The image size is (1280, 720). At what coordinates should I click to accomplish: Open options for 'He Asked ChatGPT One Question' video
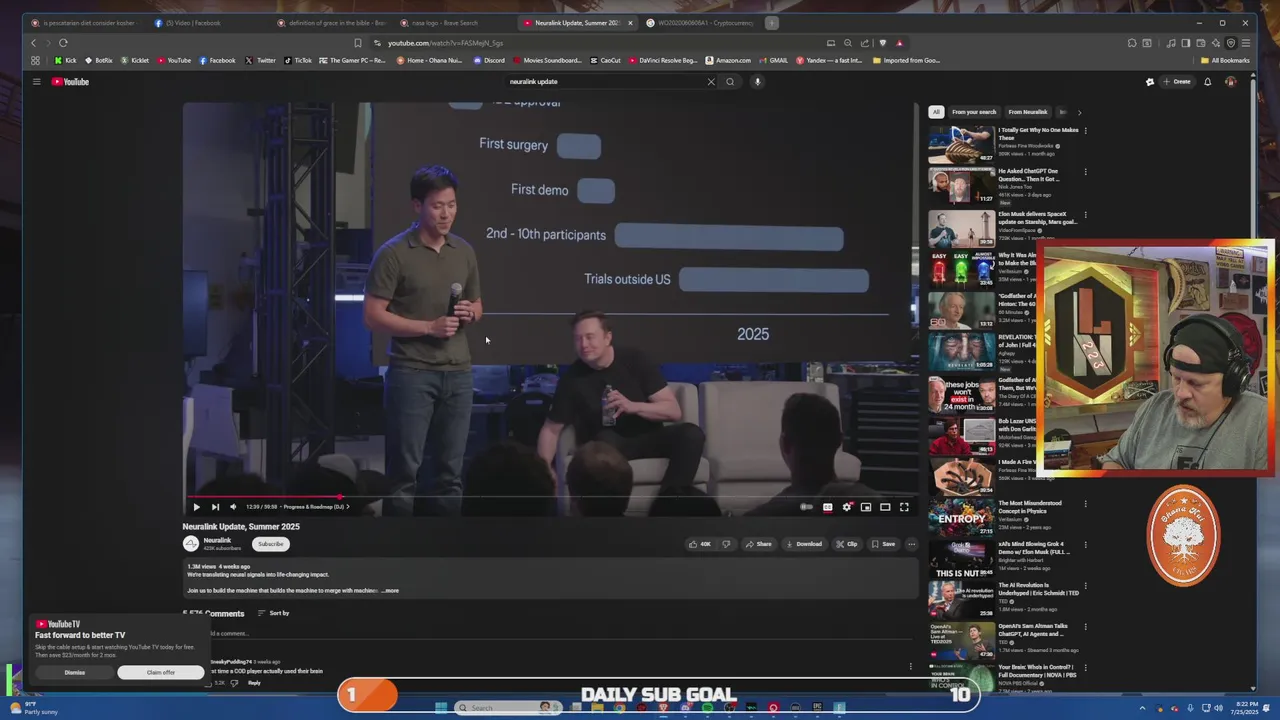1085,171
